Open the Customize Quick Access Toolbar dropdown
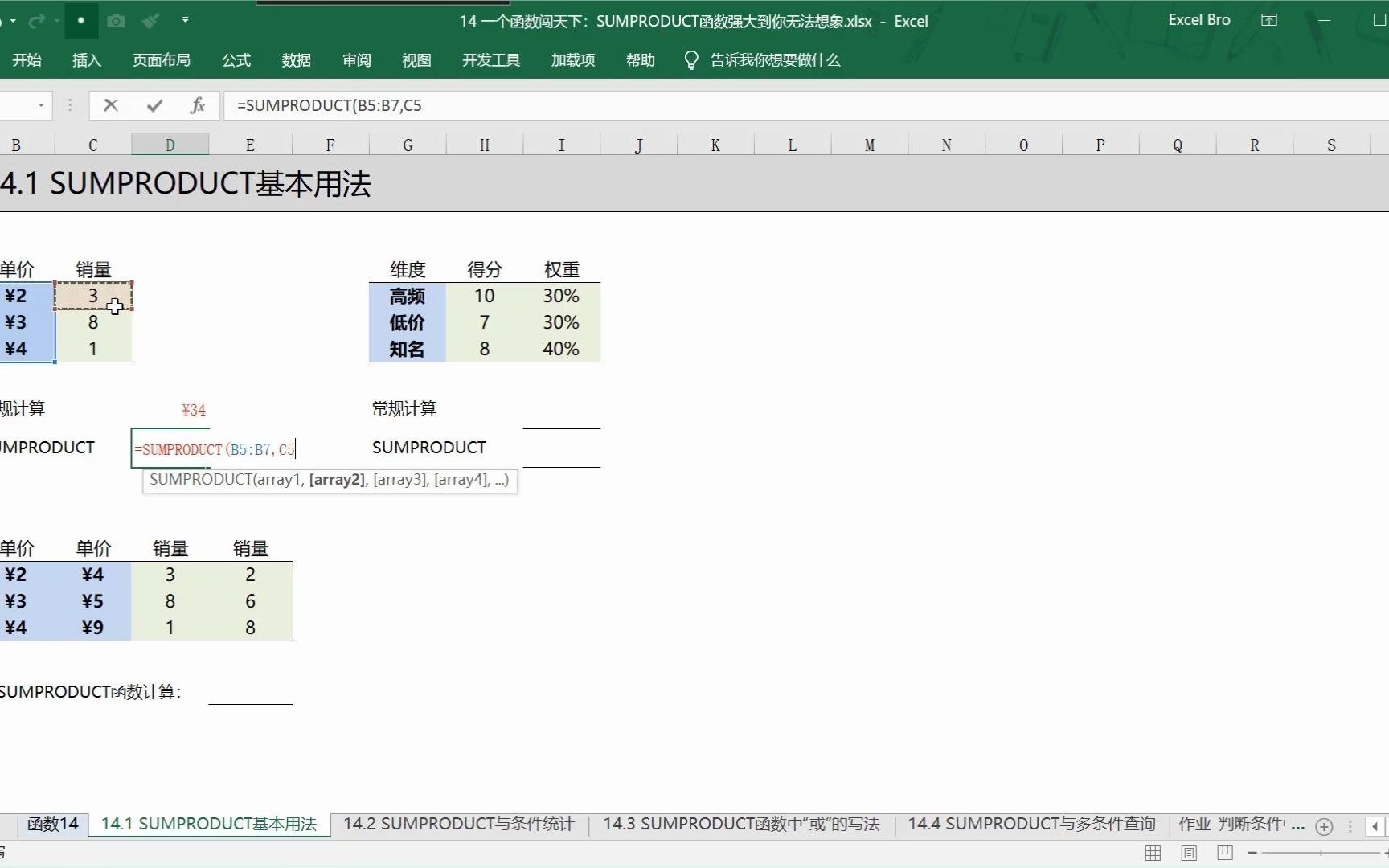 [186, 21]
